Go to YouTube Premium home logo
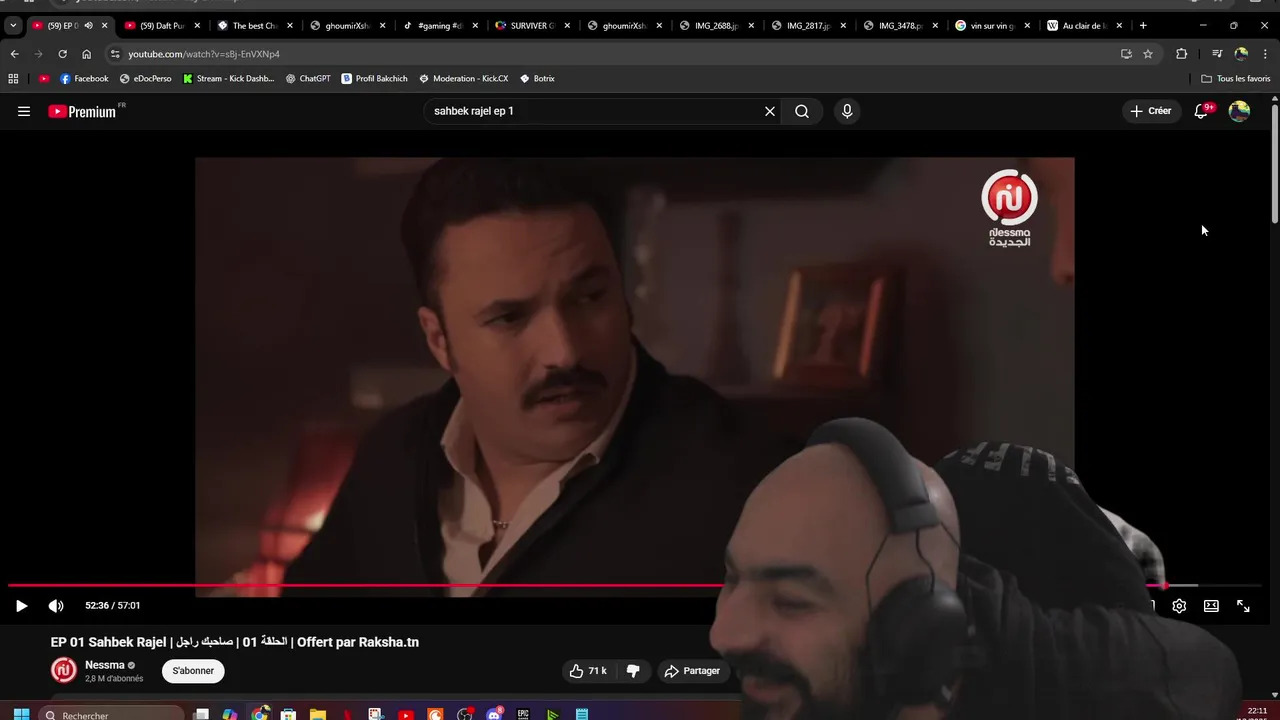Screen dimensions: 1280x720 (x=83, y=111)
